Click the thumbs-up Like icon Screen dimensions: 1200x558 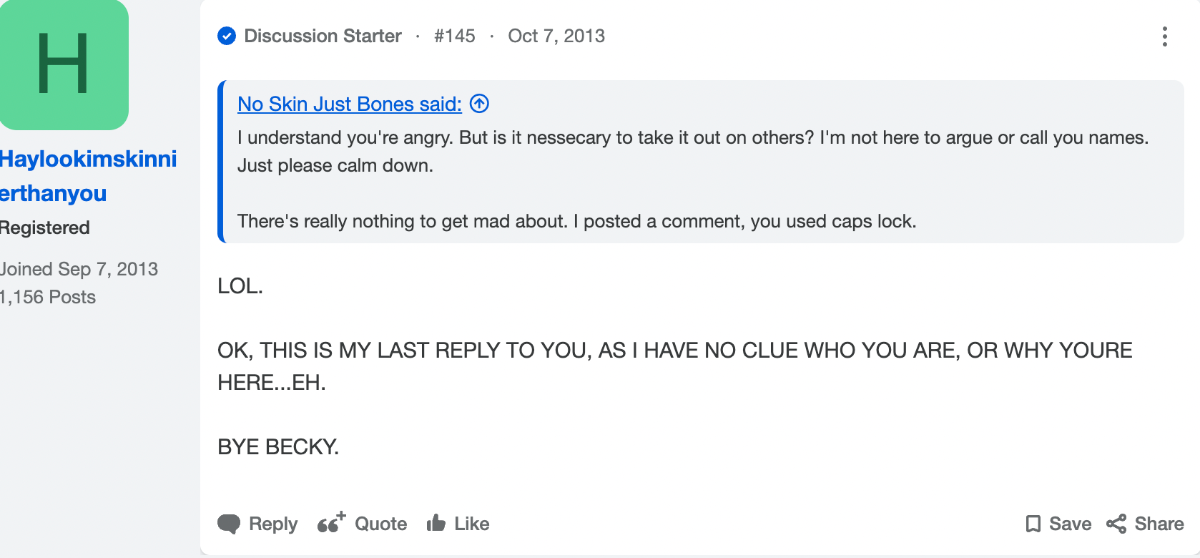(x=436, y=523)
